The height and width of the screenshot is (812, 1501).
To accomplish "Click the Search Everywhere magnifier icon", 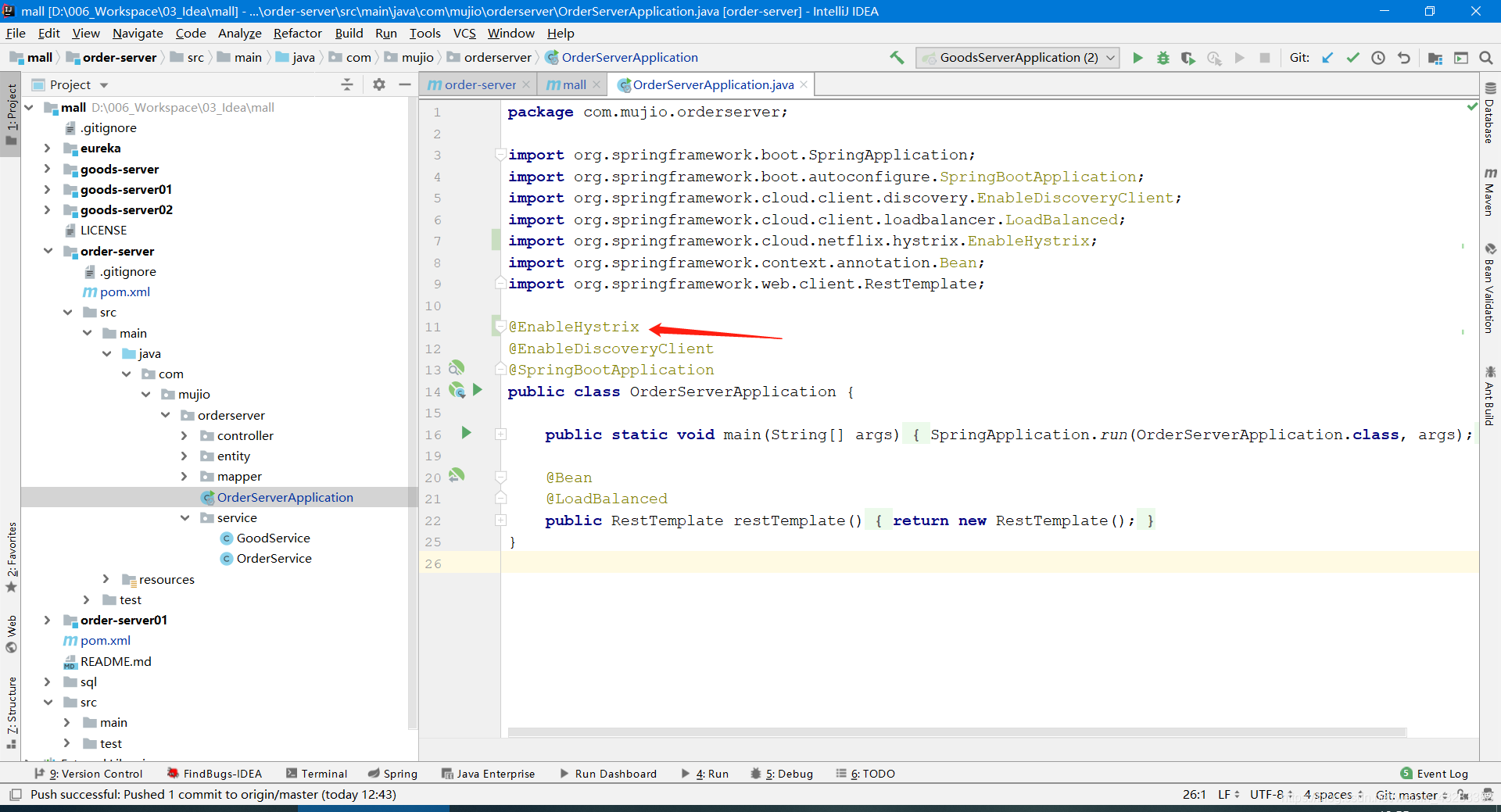I will tap(1486, 58).
